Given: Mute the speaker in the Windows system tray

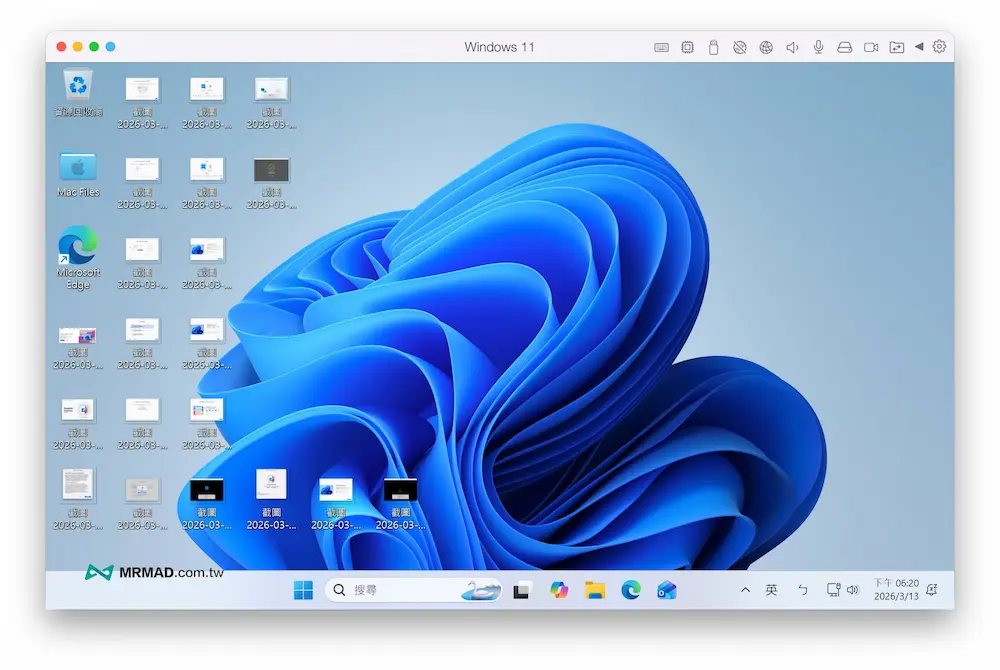Looking at the screenshot, I should pos(852,590).
